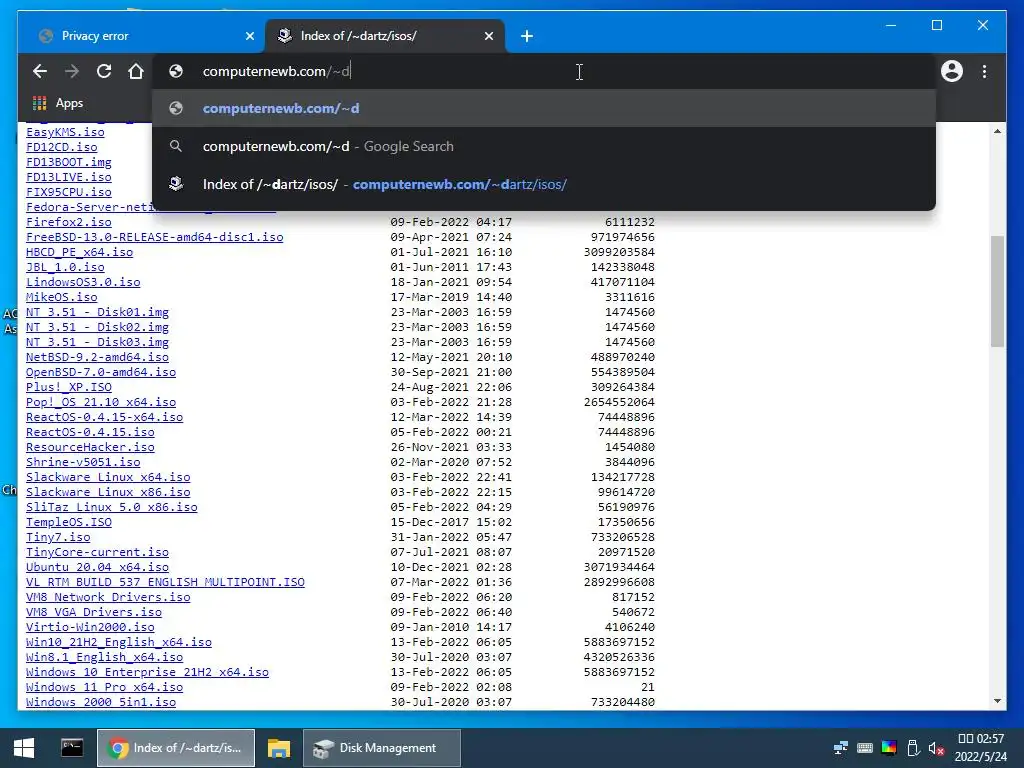Open the Windows Start menu

pos(24,748)
